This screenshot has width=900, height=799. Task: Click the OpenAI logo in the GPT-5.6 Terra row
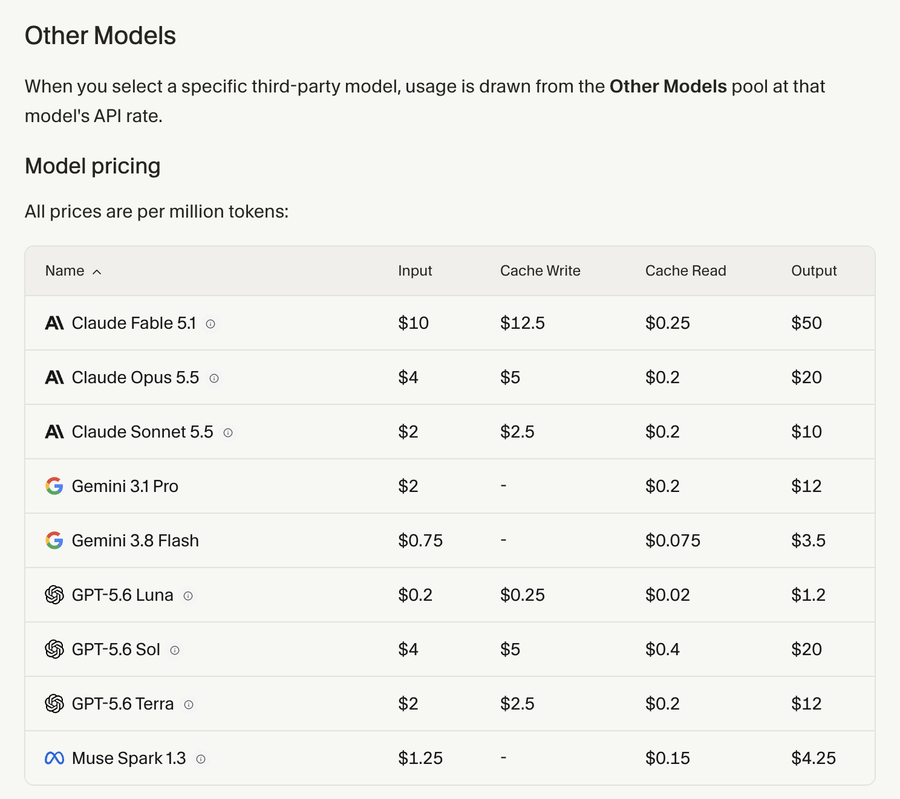55,704
